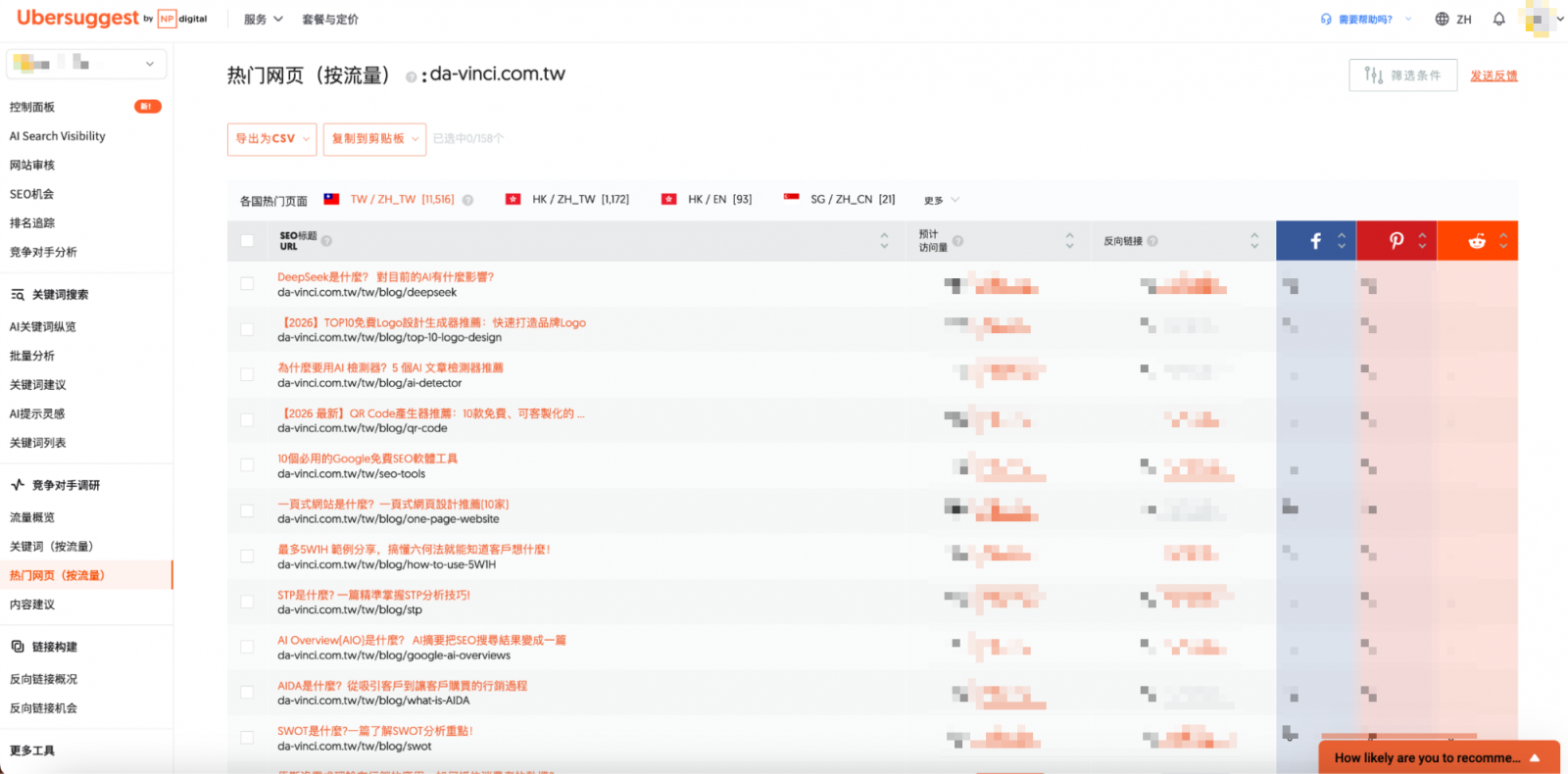This screenshot has width=1568, height=774.
Task: Open 反向链接概况 in the sidebar
Action: (x=43, y=679)
